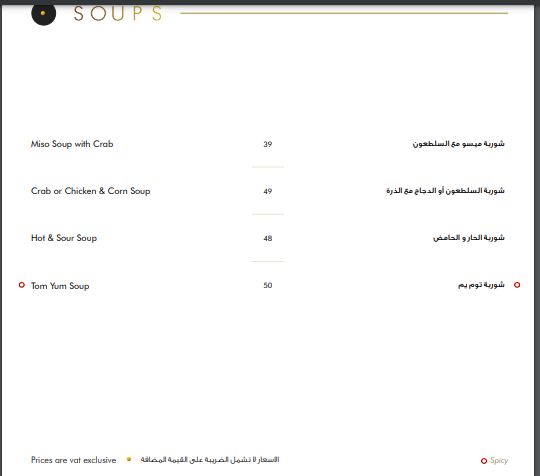Click Arabic name of Crab or Chicken Corn Soup
This screenshot has width=540, height=476.
tap(445, 190)
